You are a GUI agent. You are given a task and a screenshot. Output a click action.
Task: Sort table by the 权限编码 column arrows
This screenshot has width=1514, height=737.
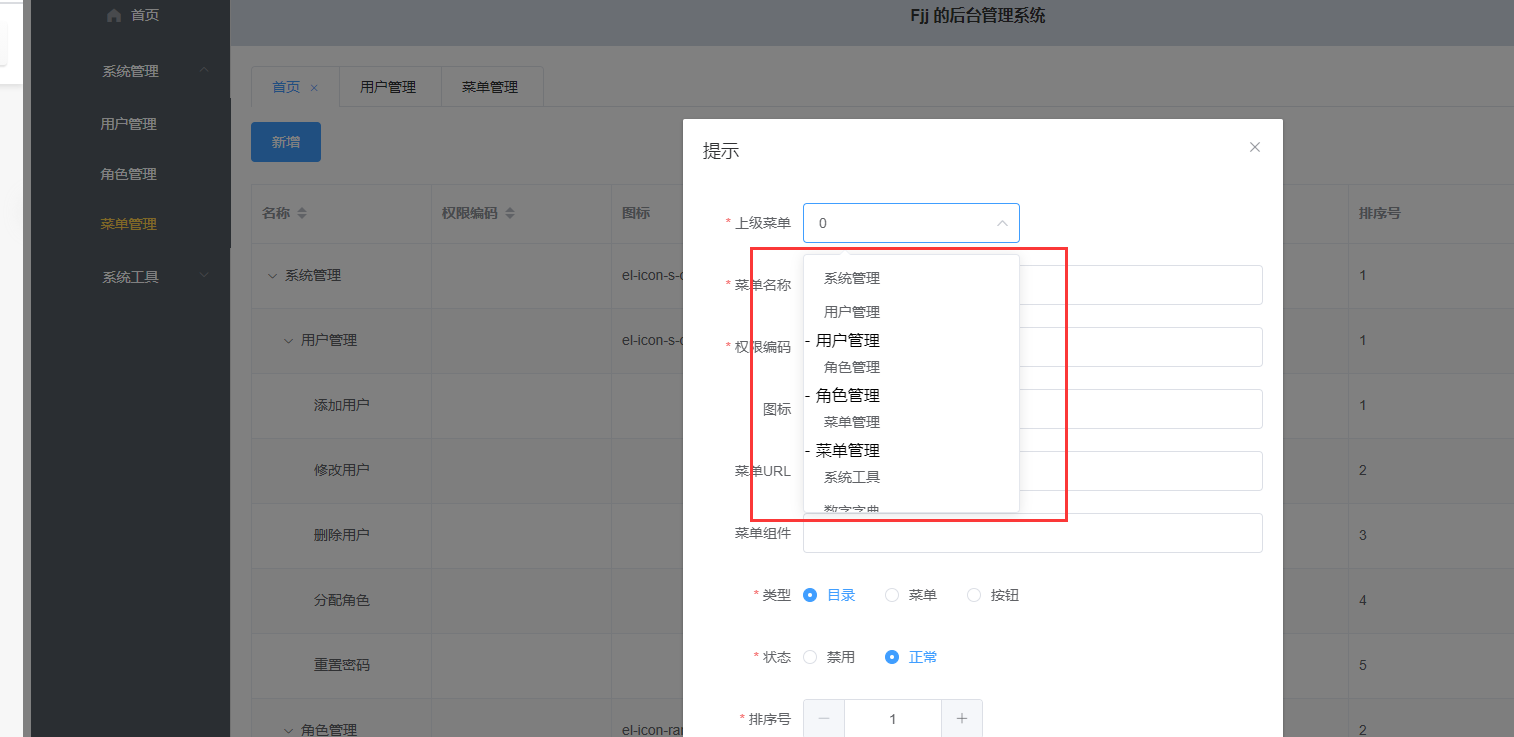510,212
